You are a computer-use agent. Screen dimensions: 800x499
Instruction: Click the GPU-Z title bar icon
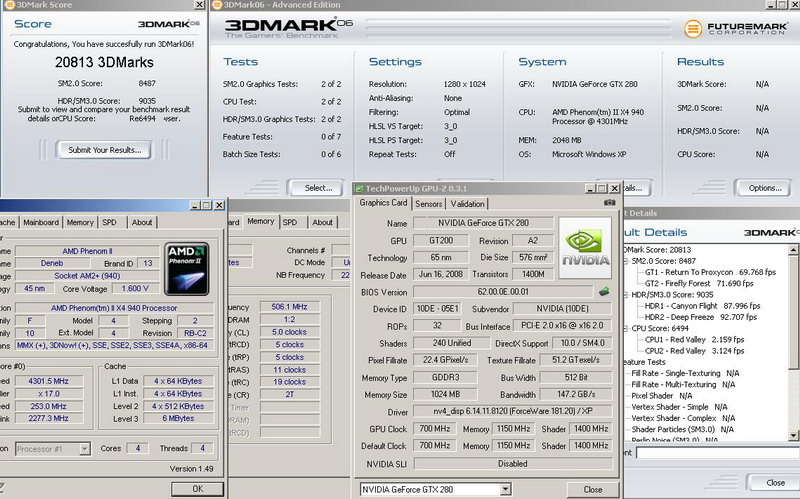click(x=359, y=188)
